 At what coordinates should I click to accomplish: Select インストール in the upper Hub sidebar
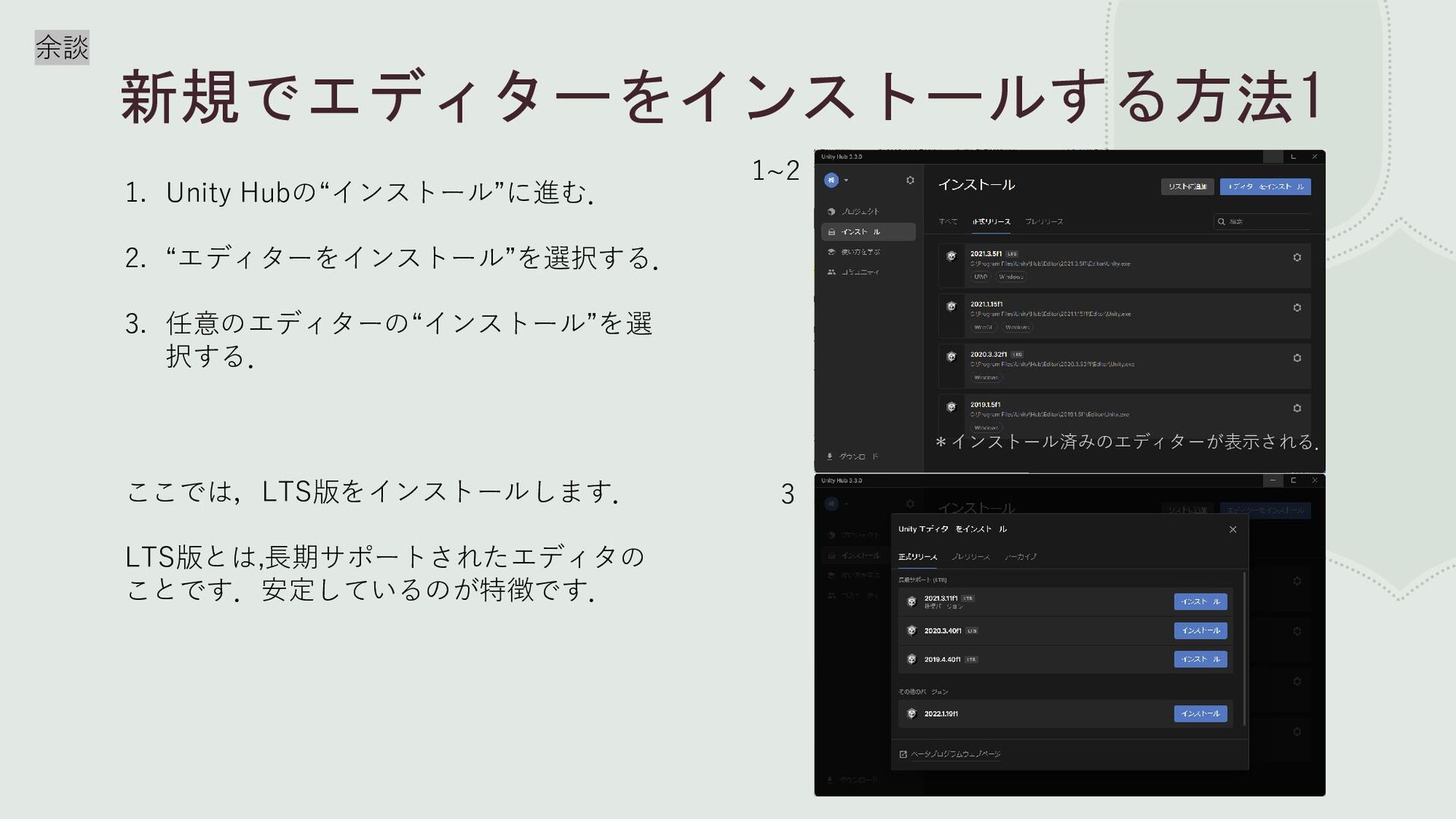pos(868,232)
